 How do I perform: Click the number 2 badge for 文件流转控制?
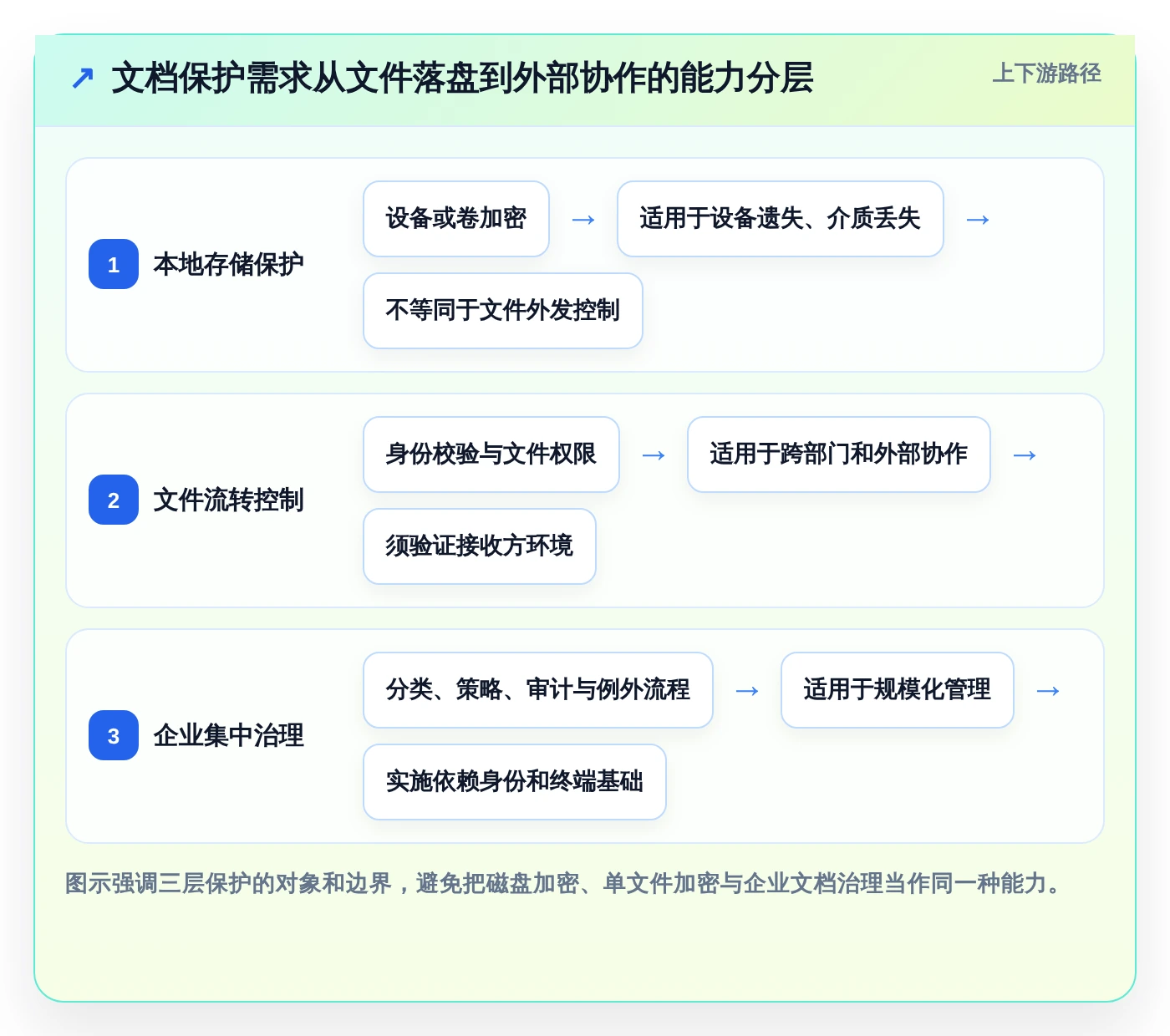point(114,500)
